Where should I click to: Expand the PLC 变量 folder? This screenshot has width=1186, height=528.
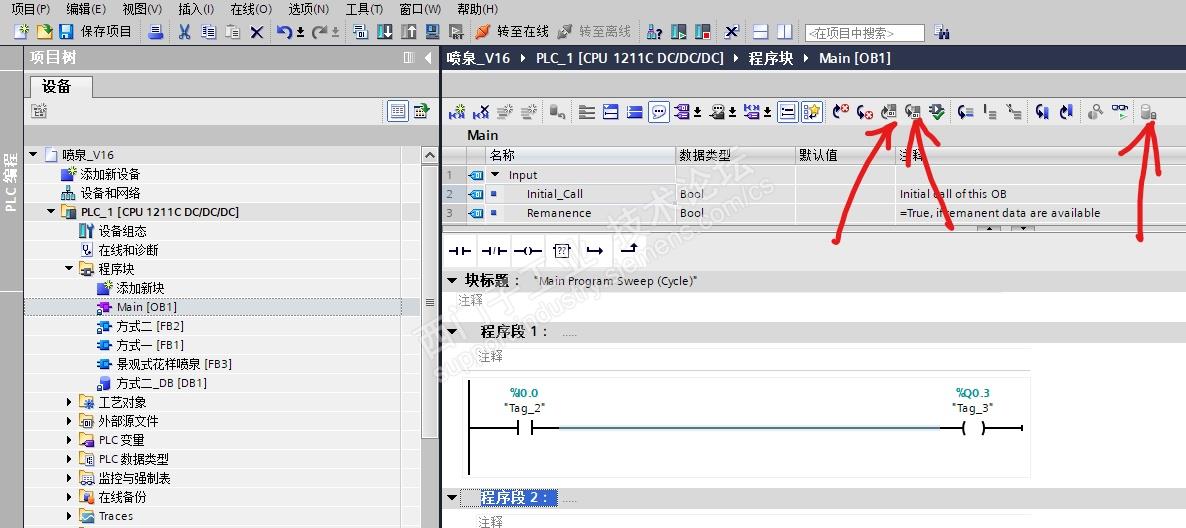coord(69,440)
